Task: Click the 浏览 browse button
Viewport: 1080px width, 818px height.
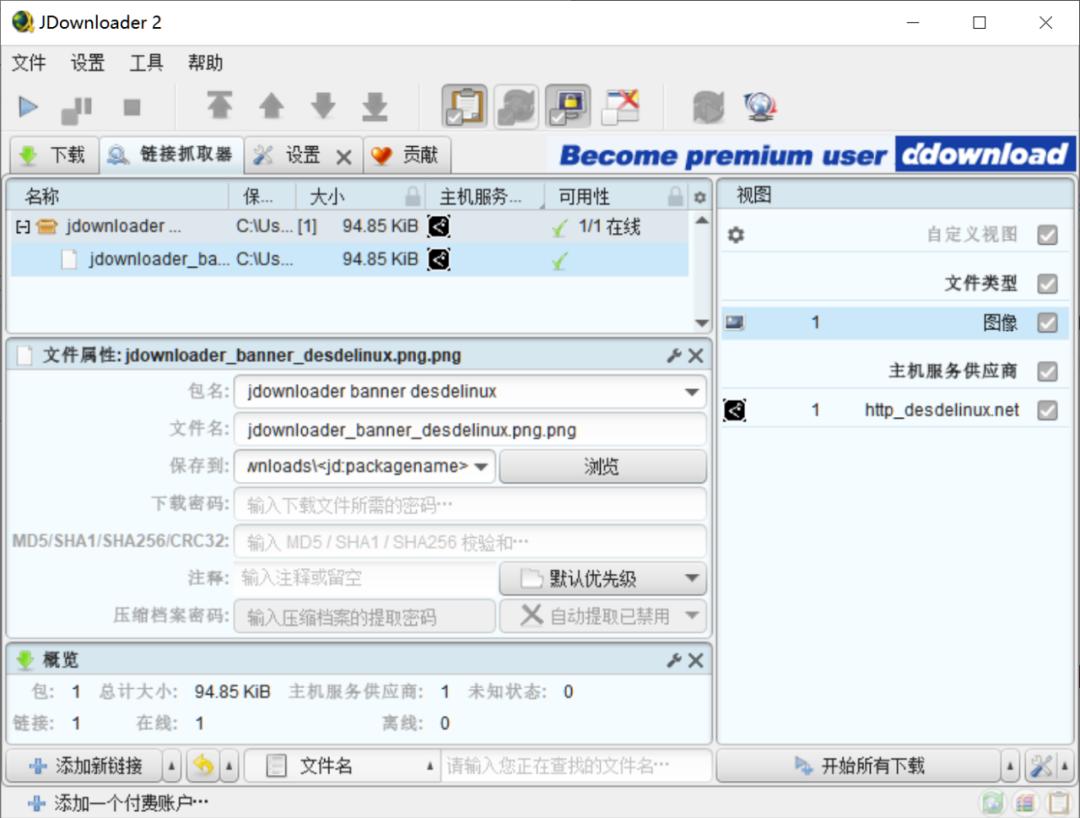Action: point(602,466)
